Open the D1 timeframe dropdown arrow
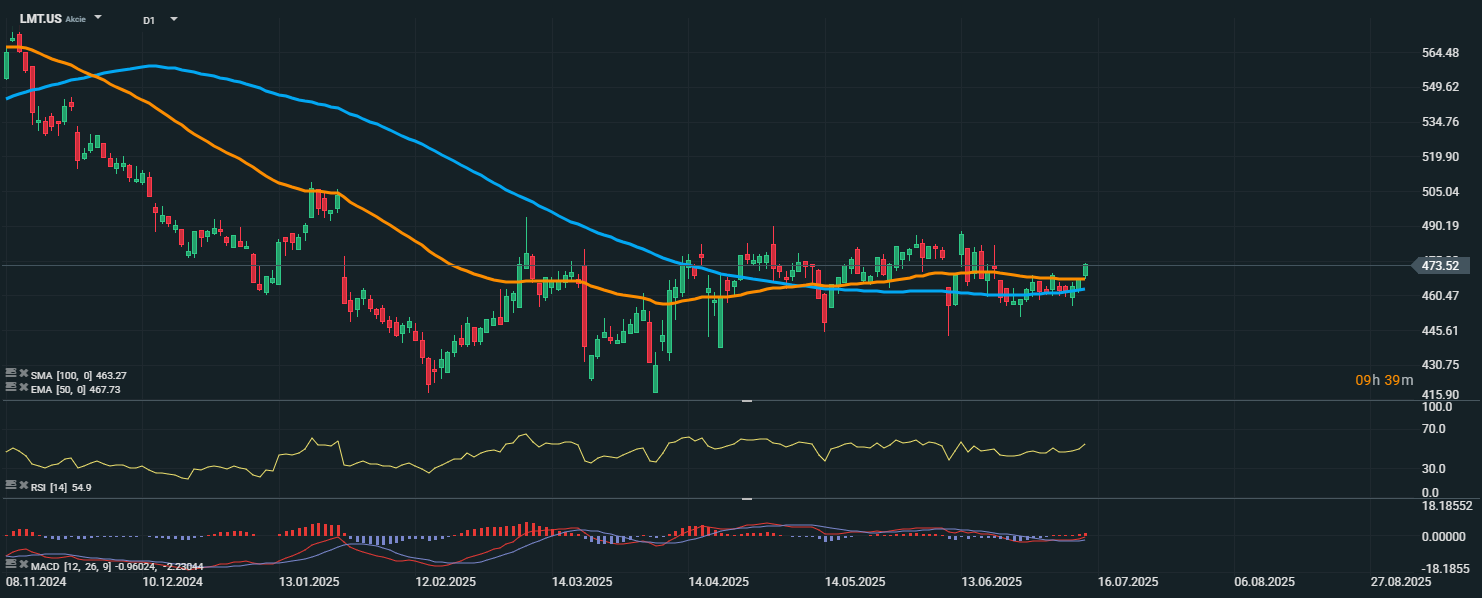The width and height of the screenshot is (1482, 598). [x=174, y=19]
